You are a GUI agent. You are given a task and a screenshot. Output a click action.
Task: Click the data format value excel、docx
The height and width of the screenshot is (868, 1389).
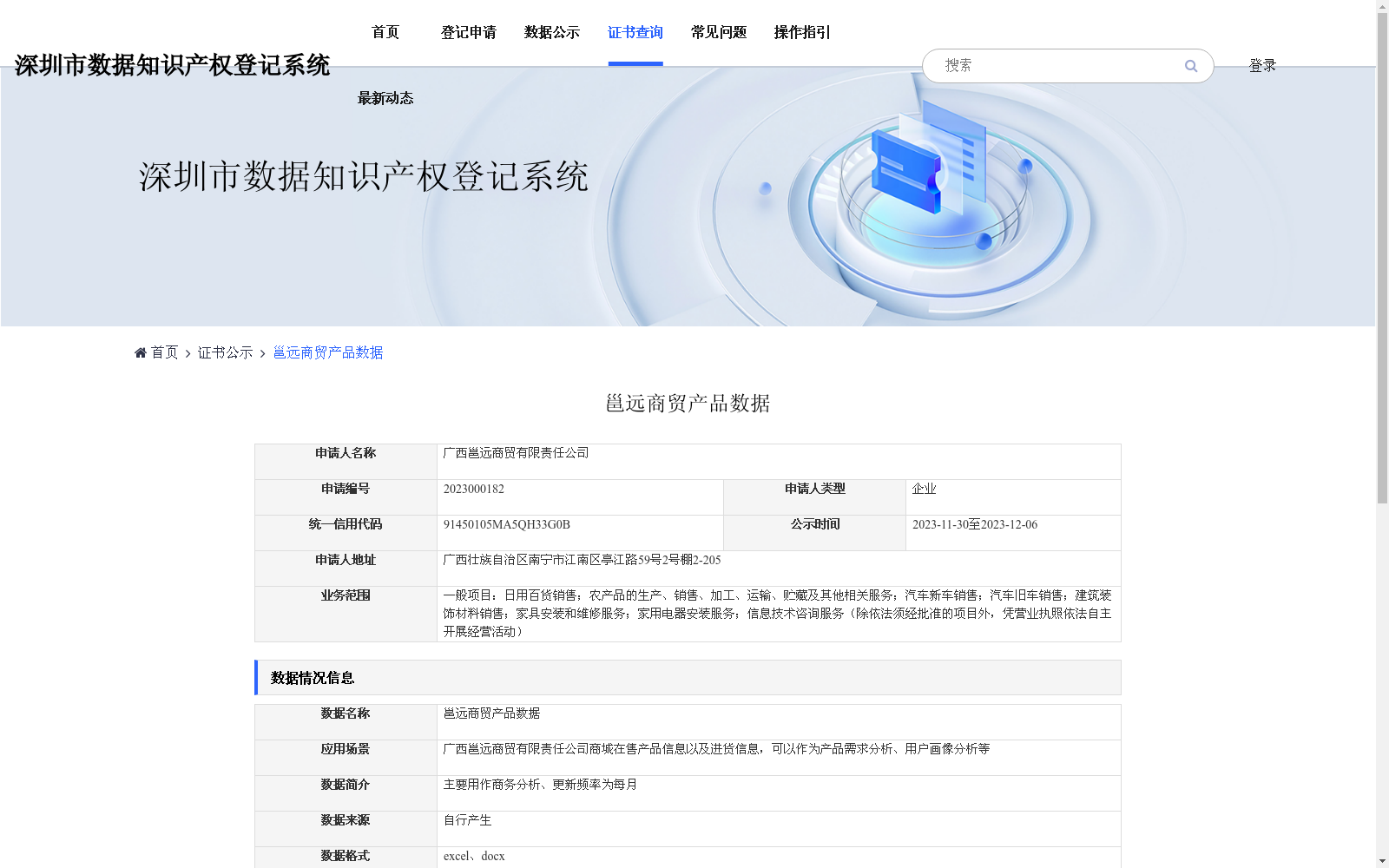474,856
